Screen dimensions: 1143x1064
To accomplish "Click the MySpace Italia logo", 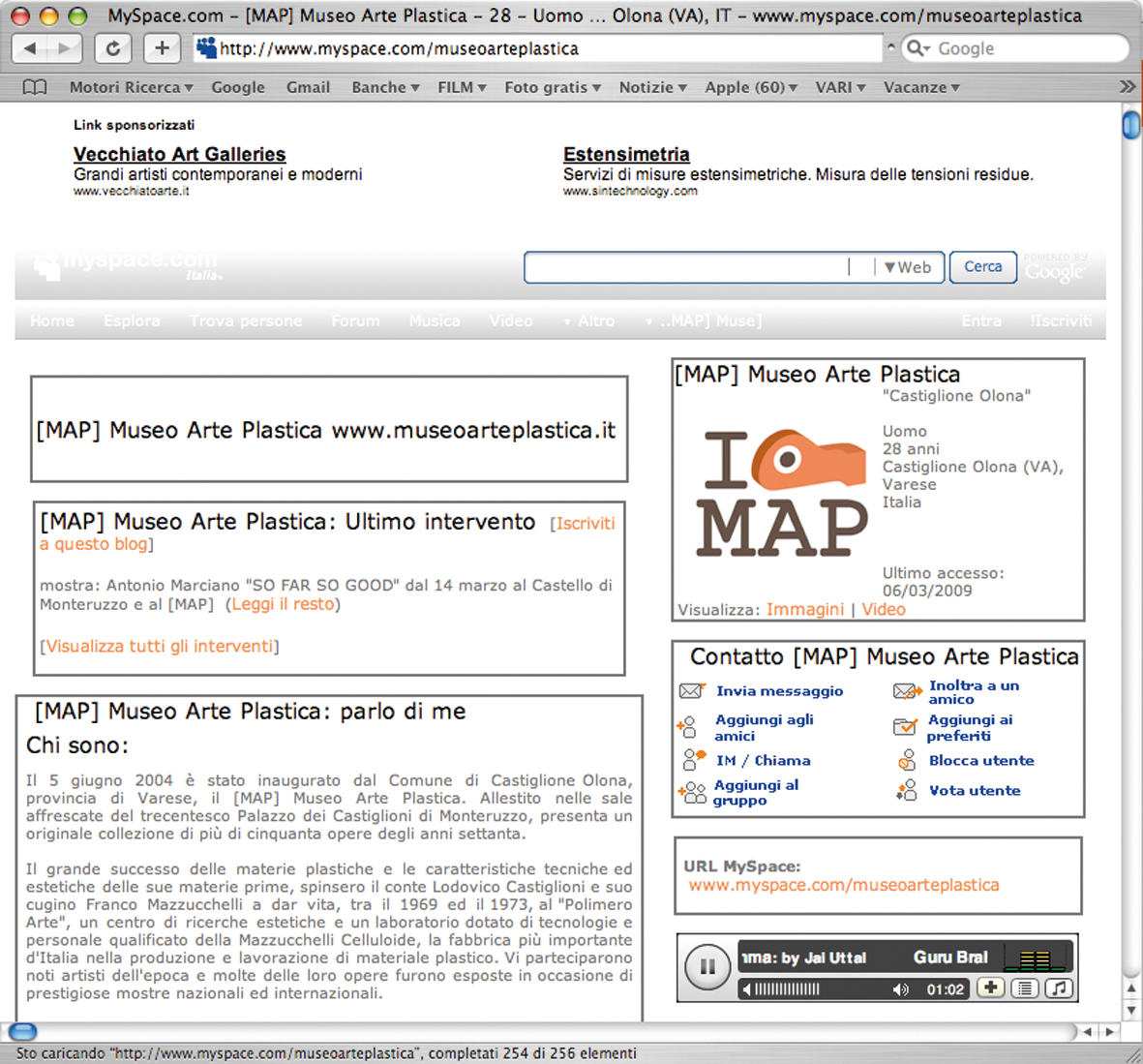I will [128, 265].
